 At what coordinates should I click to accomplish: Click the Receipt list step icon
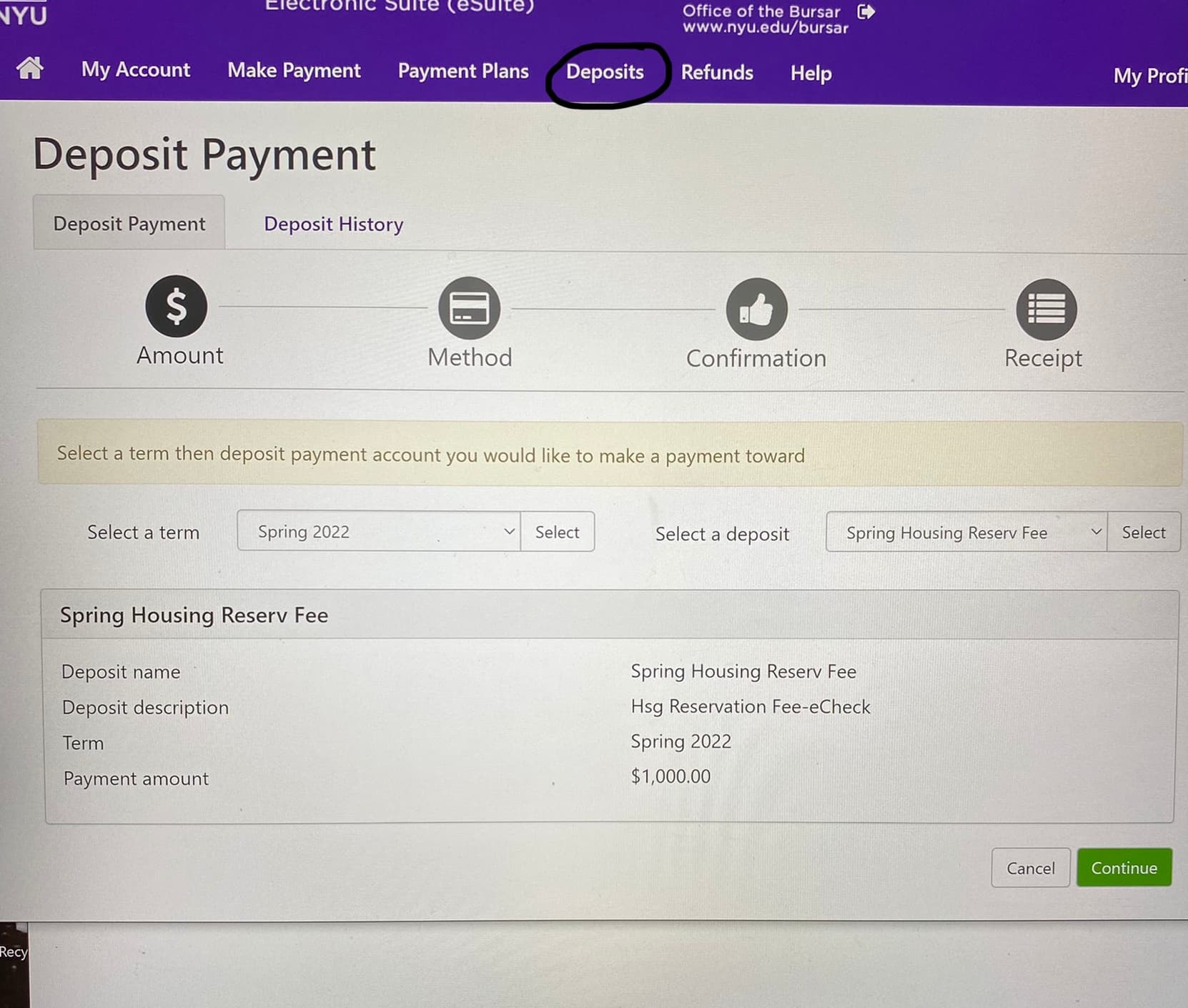click(x=1046, y=310)
